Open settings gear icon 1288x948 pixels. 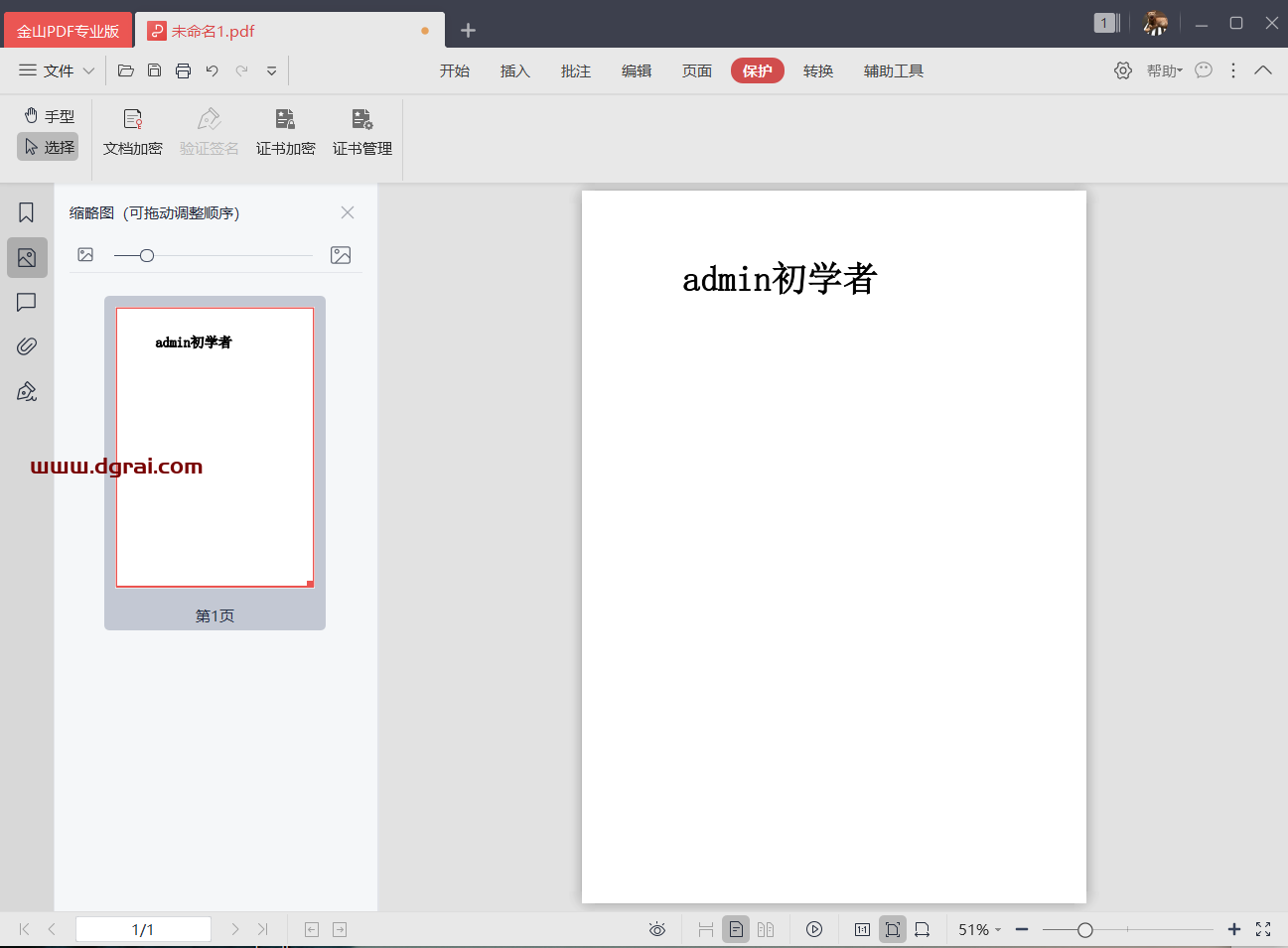pos(1123,70)
